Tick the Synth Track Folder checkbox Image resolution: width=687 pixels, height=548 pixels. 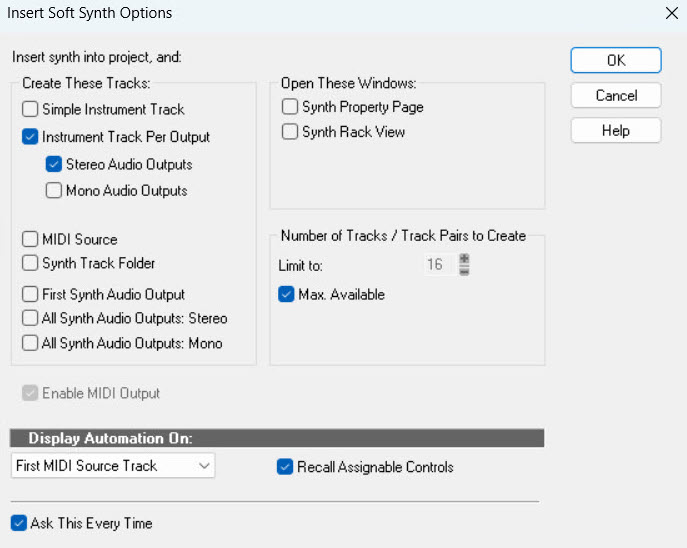pos(30,264)
